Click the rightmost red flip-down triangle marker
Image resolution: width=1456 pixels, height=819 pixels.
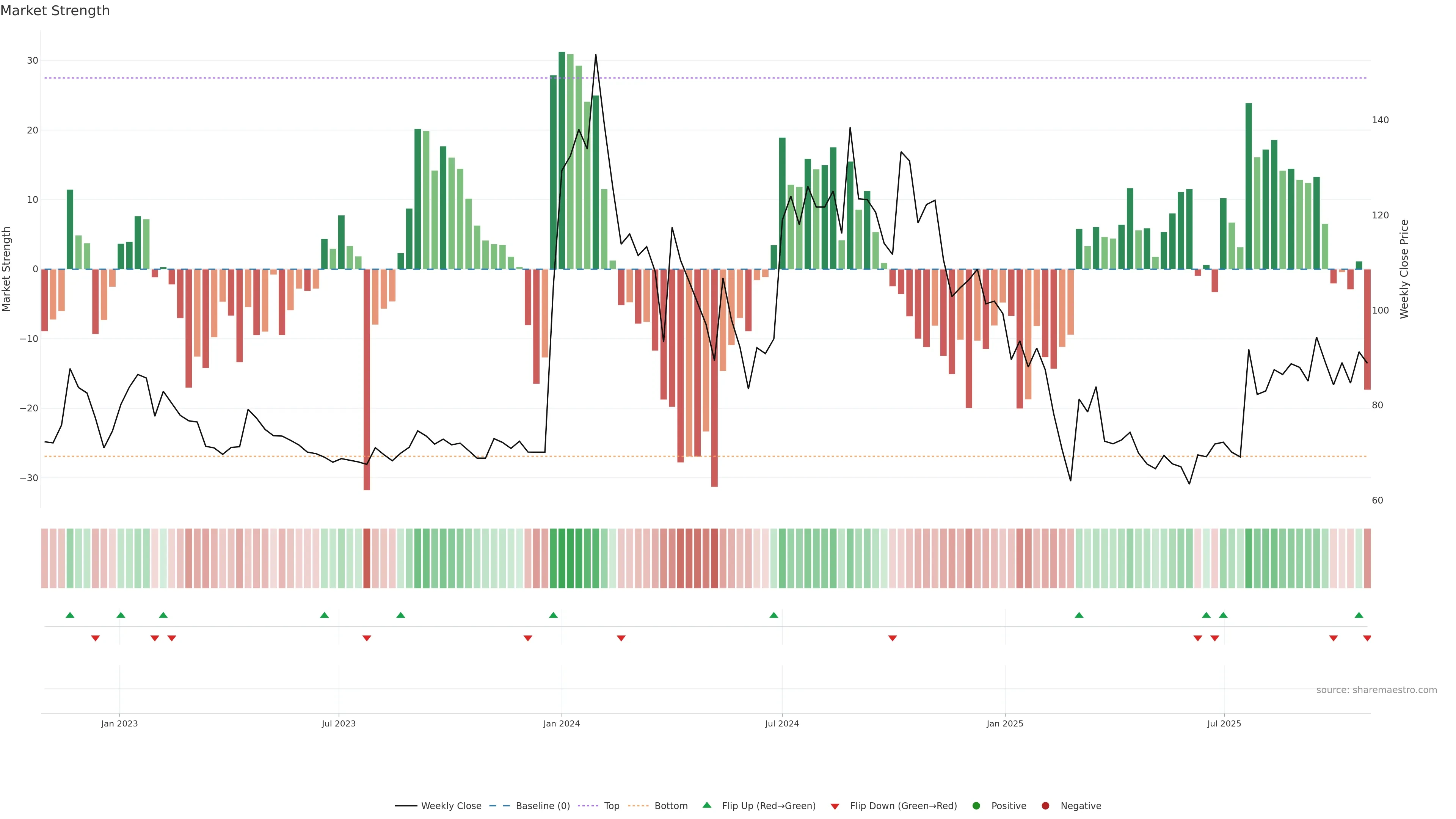coord(1367,638)
